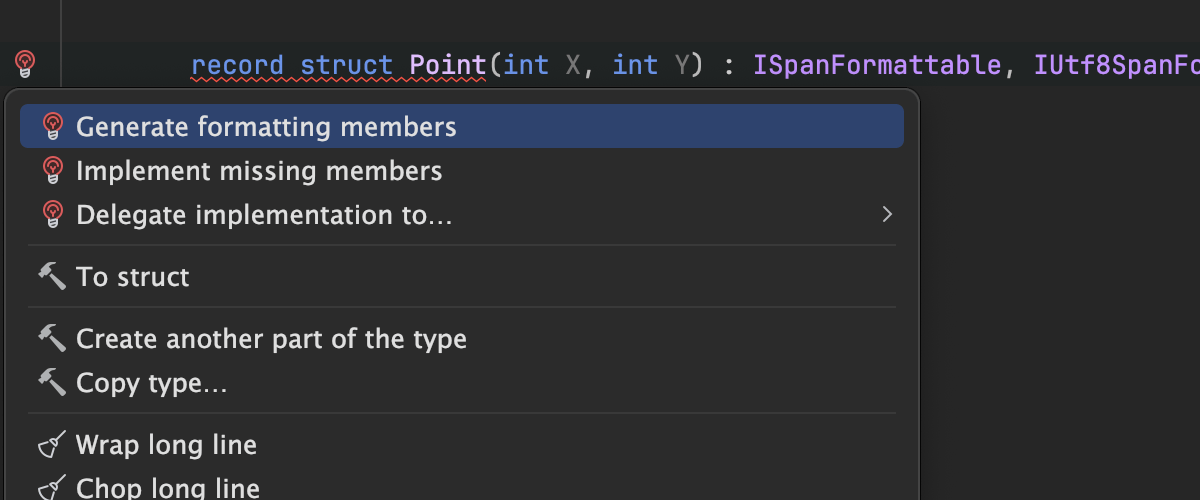Screen dimensions: 1200x500
Task: Apply the Chop long line action
Action: tap(167, 488)
